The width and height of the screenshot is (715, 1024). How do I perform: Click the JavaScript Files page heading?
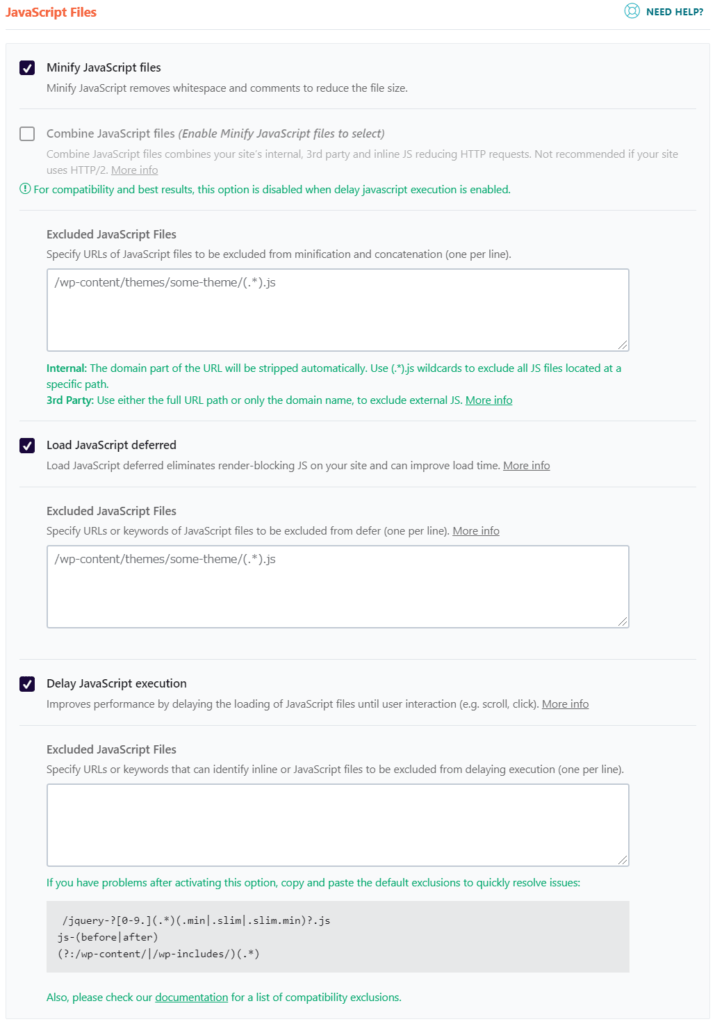click(49, 11)
